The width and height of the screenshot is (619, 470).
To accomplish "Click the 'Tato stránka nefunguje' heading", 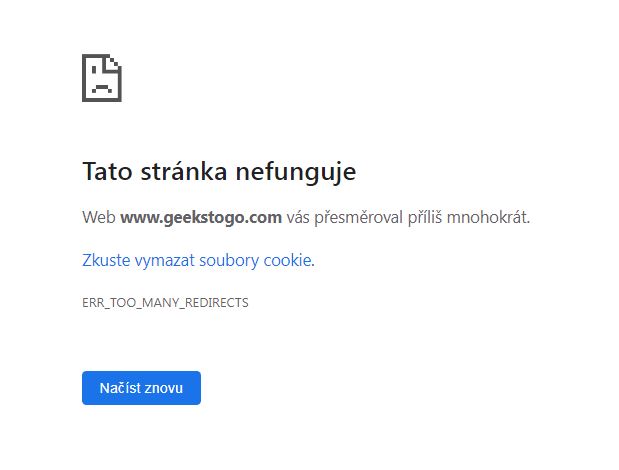I will [x=219, y=172].
